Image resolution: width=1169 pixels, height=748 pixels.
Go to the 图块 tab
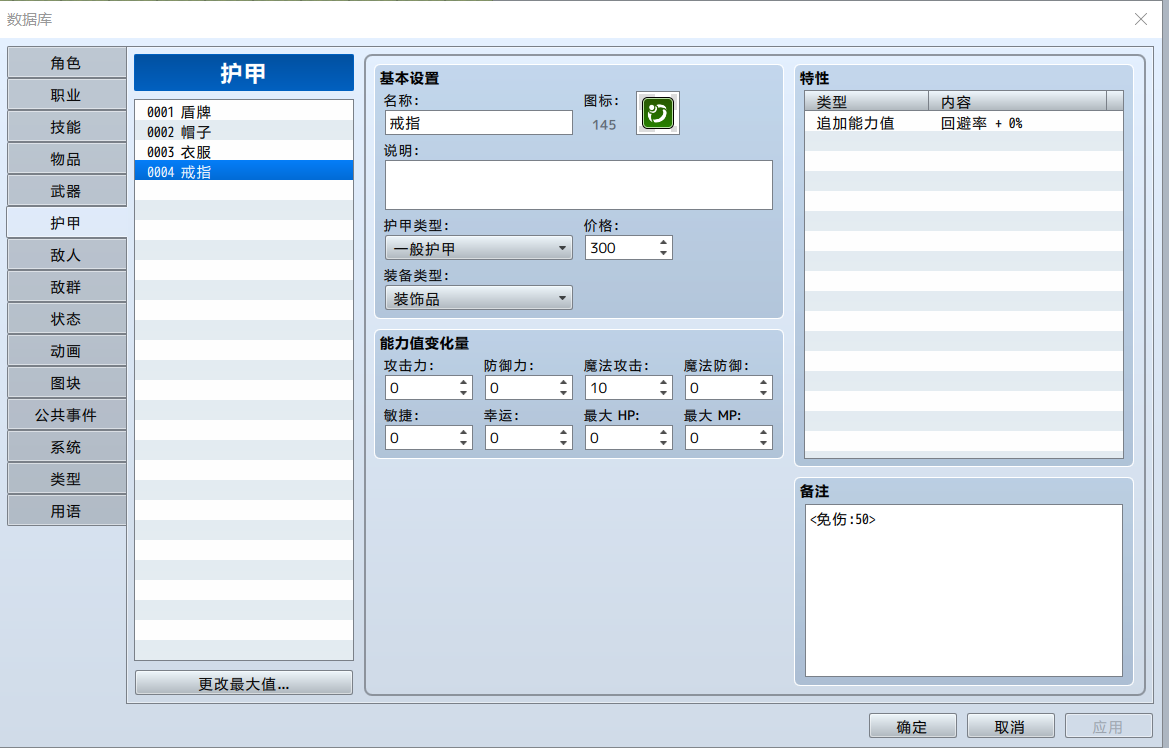click(66, 383)
